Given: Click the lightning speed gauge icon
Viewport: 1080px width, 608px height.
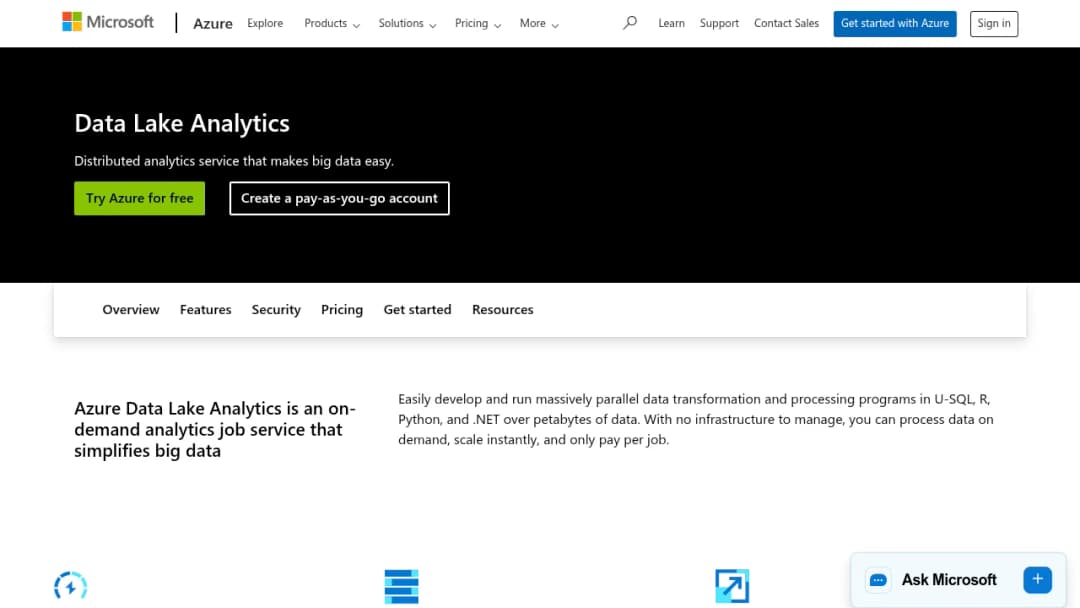Looking at the screenshot, I should (70, 586).
